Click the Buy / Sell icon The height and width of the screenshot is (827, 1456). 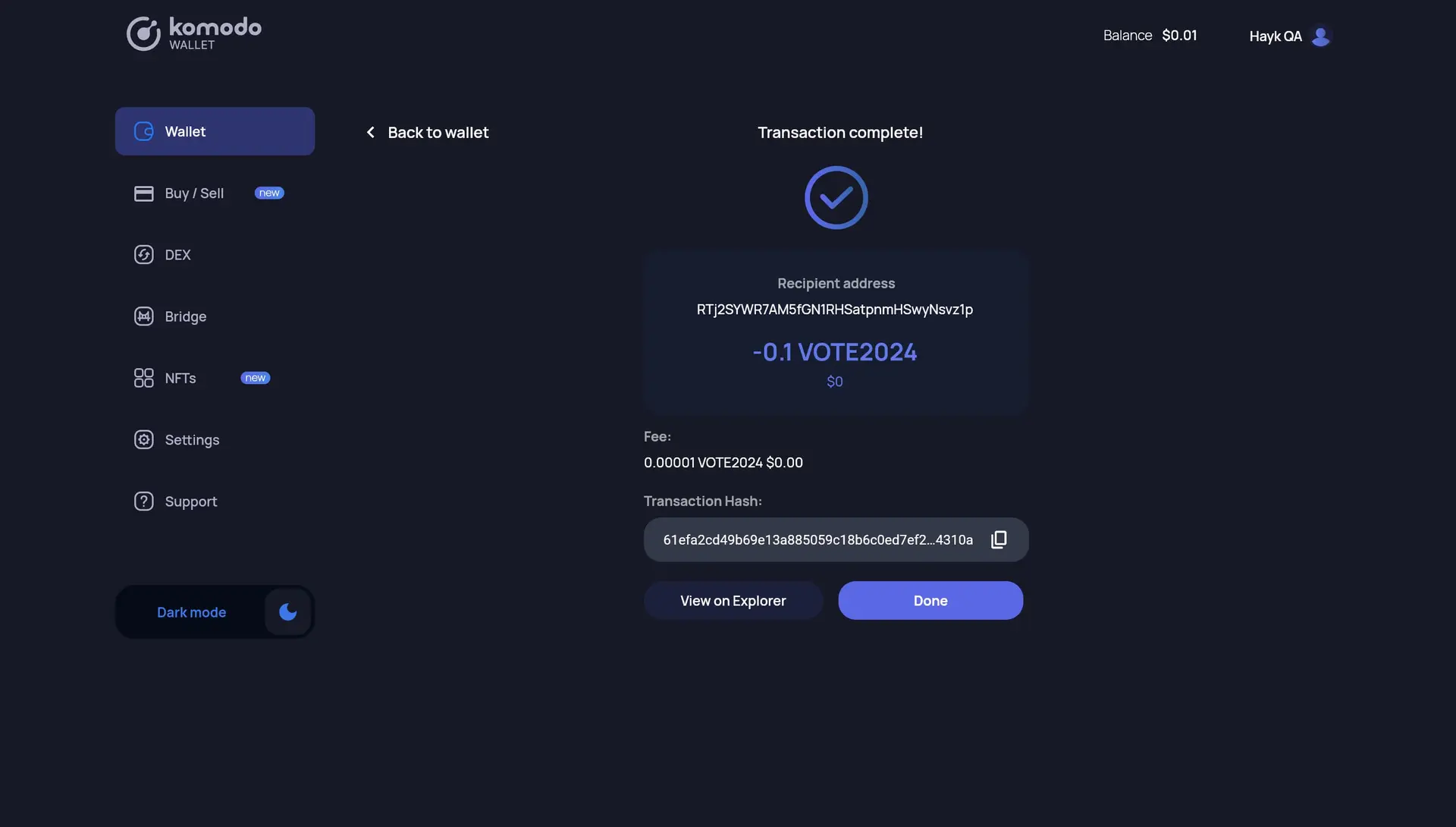pos(142,193)
